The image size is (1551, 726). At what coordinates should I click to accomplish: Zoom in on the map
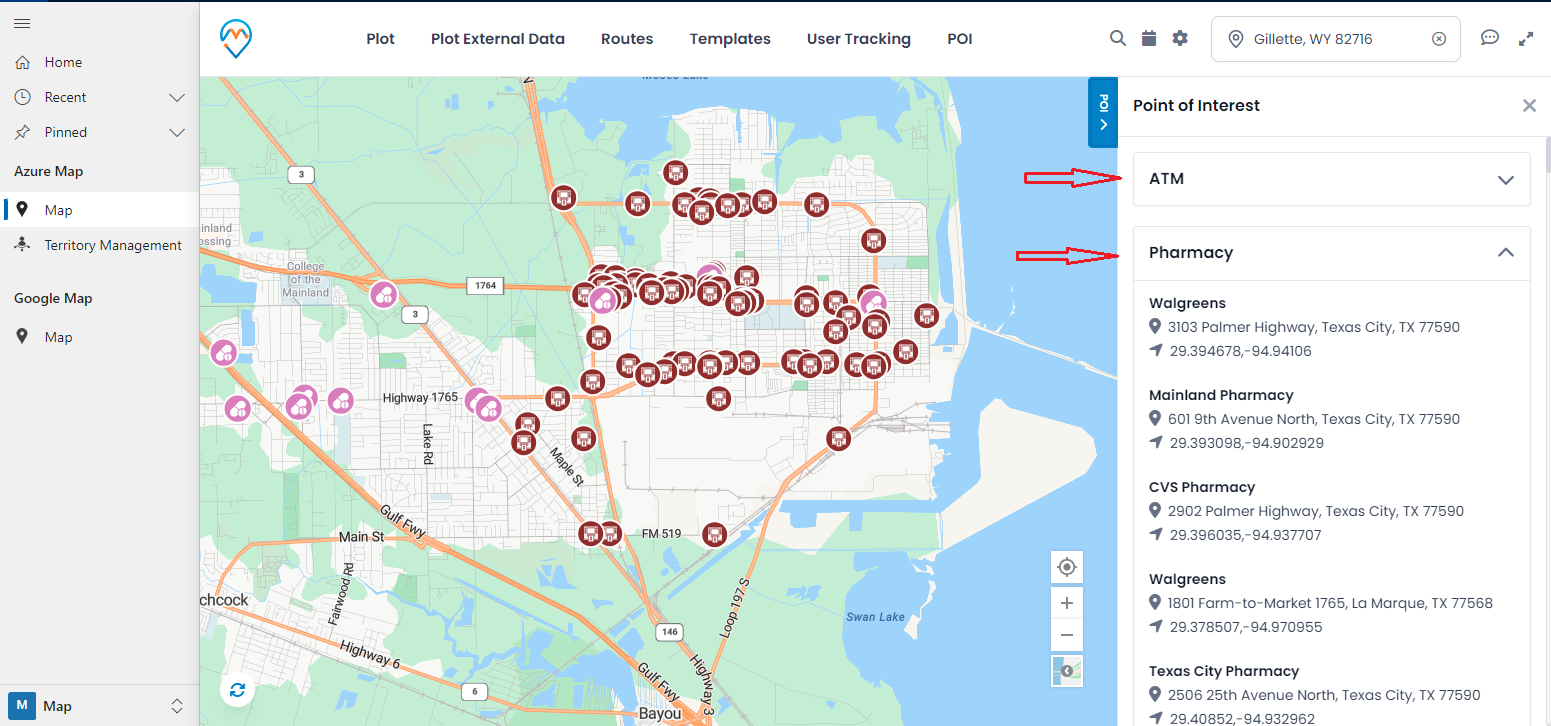(1067, 603)
